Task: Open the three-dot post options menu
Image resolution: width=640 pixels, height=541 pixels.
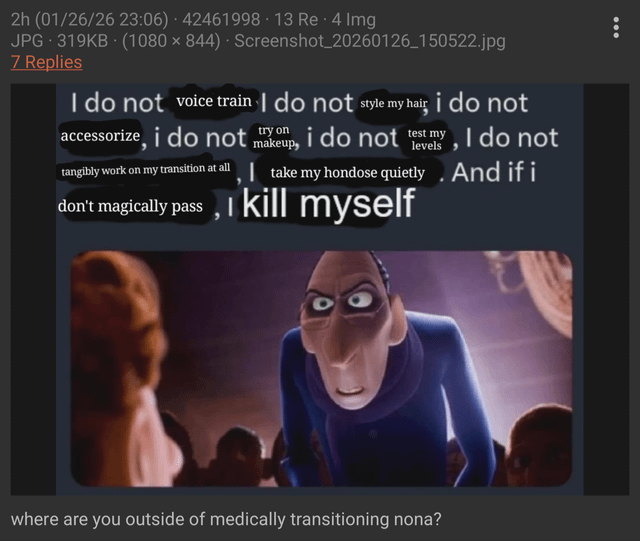Action: [x=616, y=27]
